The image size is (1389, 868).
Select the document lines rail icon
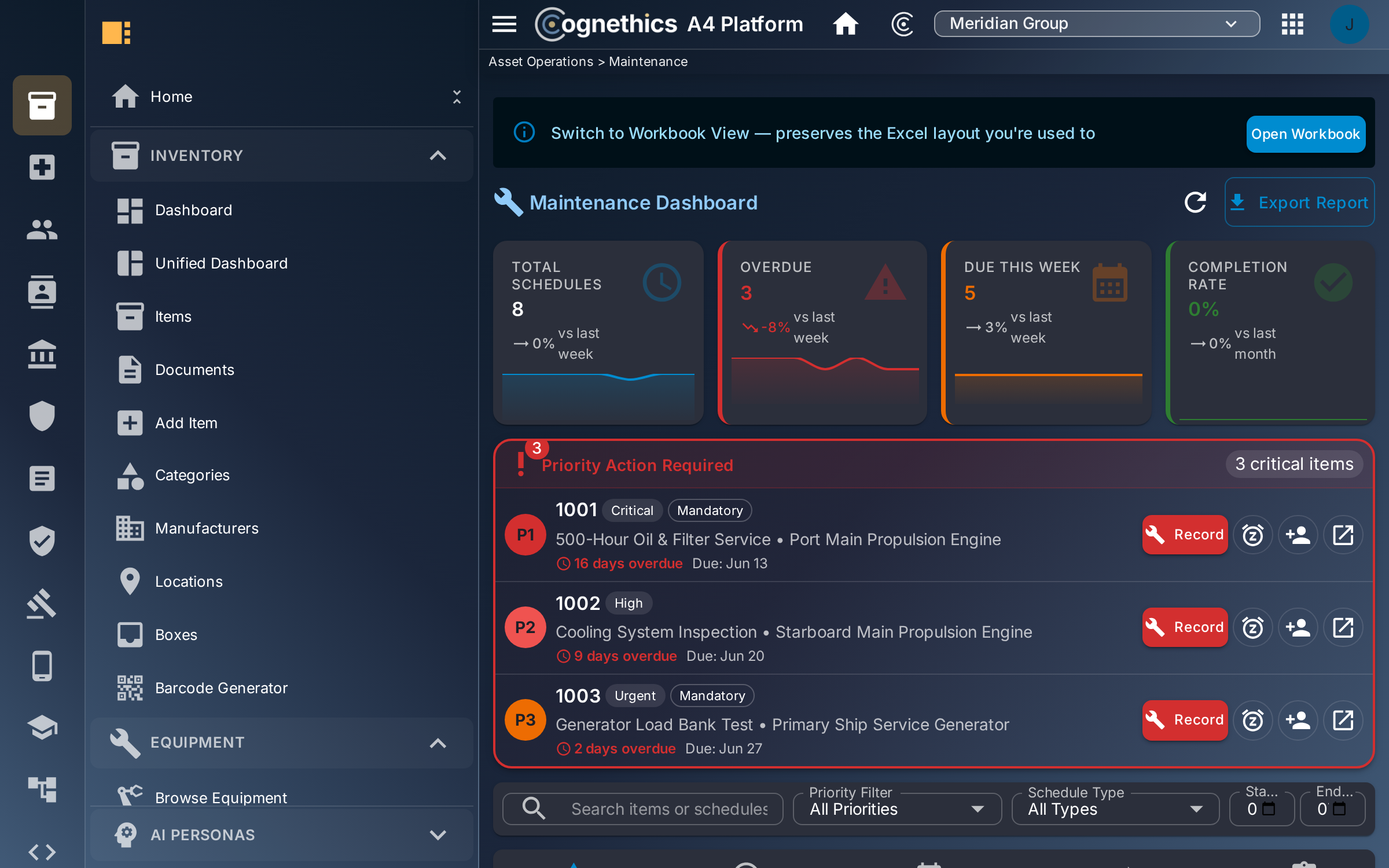pos(42,479)
